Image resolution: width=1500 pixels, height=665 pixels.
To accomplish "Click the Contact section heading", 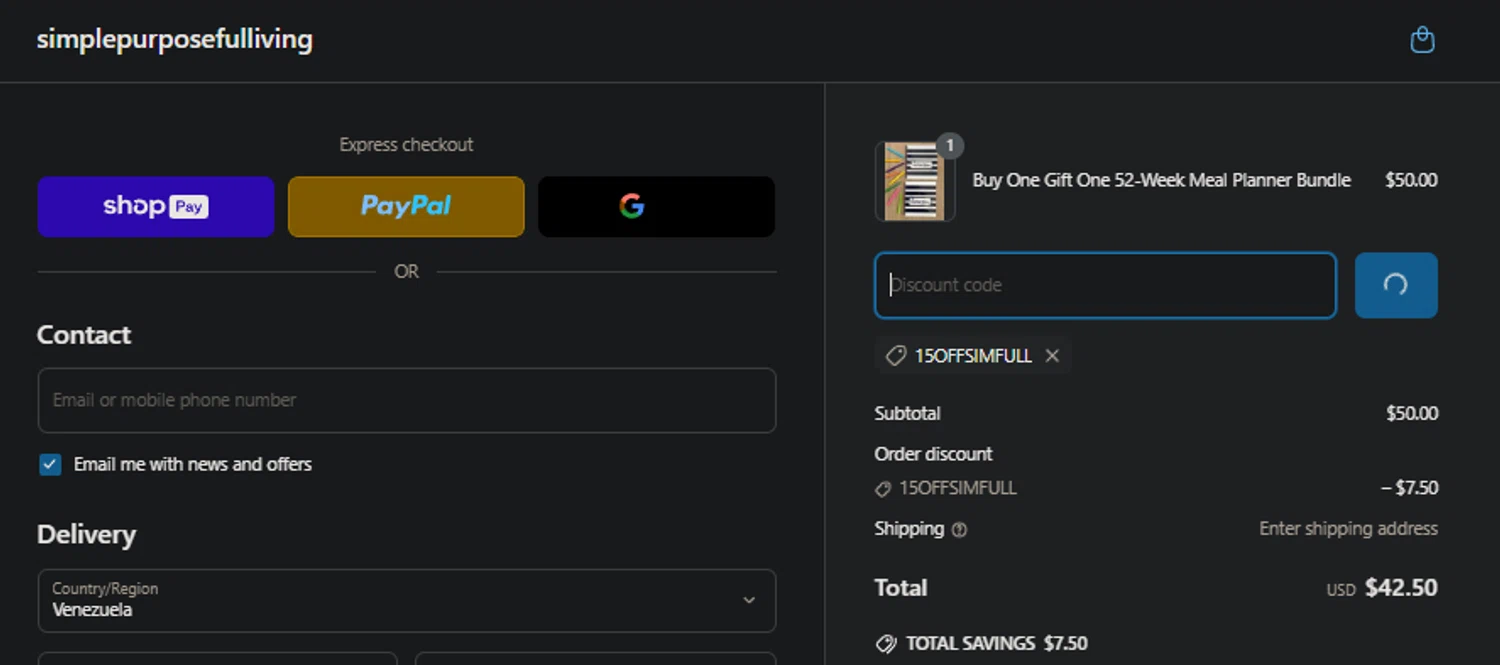I will [84, 334].
